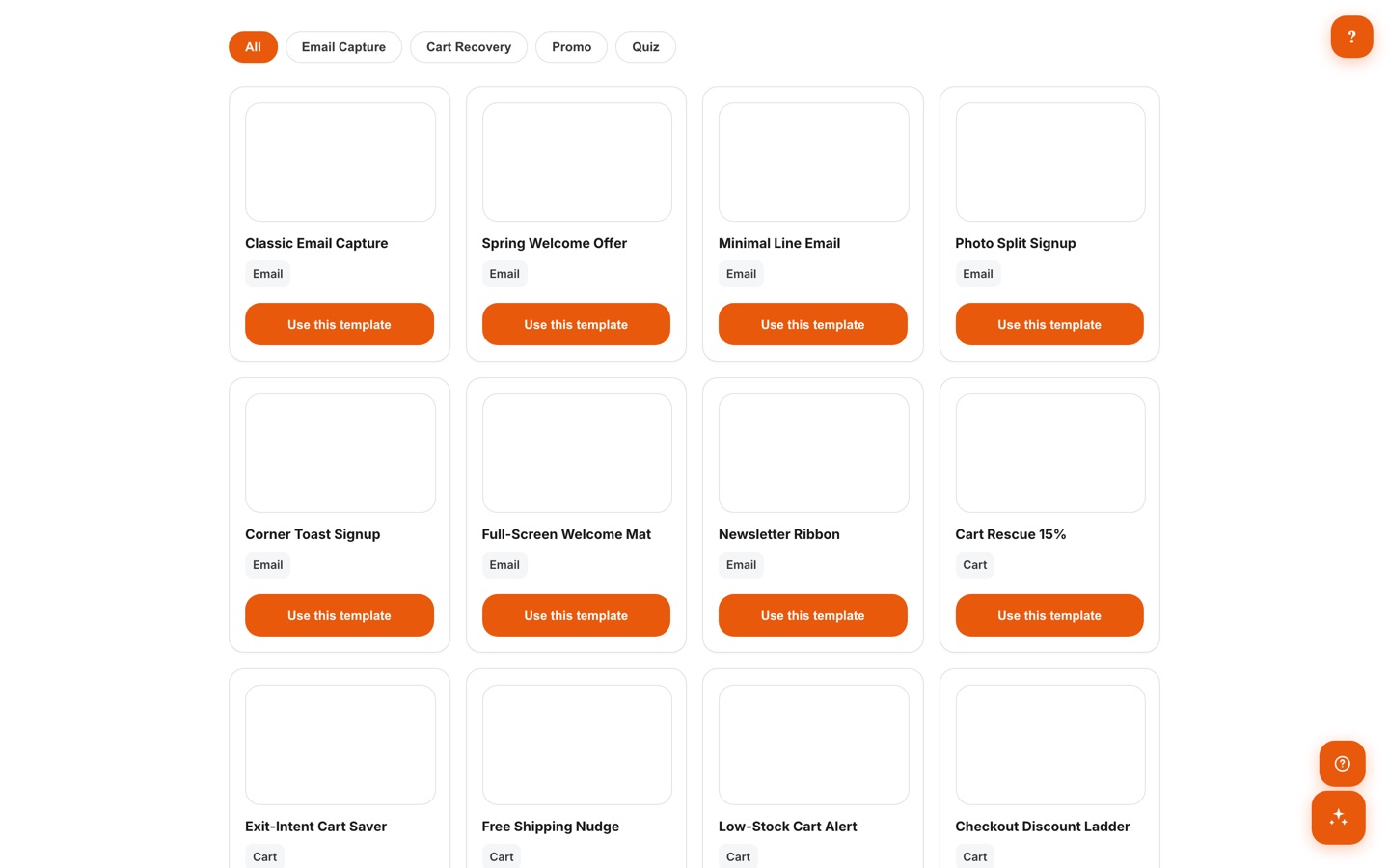The image size is (1389, 868).
Task: Click Email tag on Spring Welcome Offer
Action: pos(504,274)
